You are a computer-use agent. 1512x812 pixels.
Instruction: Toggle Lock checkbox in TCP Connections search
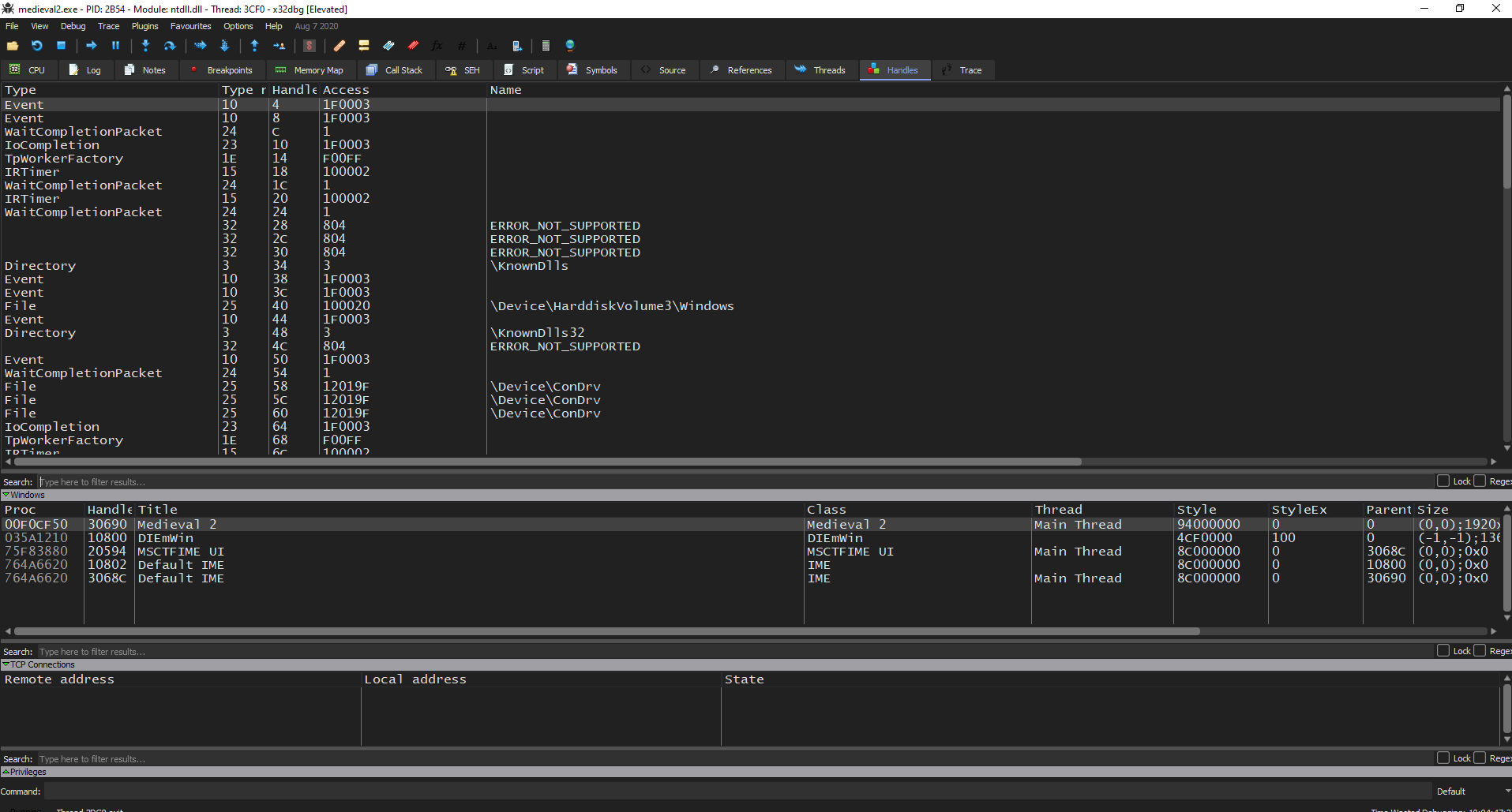coord(1443,758)
